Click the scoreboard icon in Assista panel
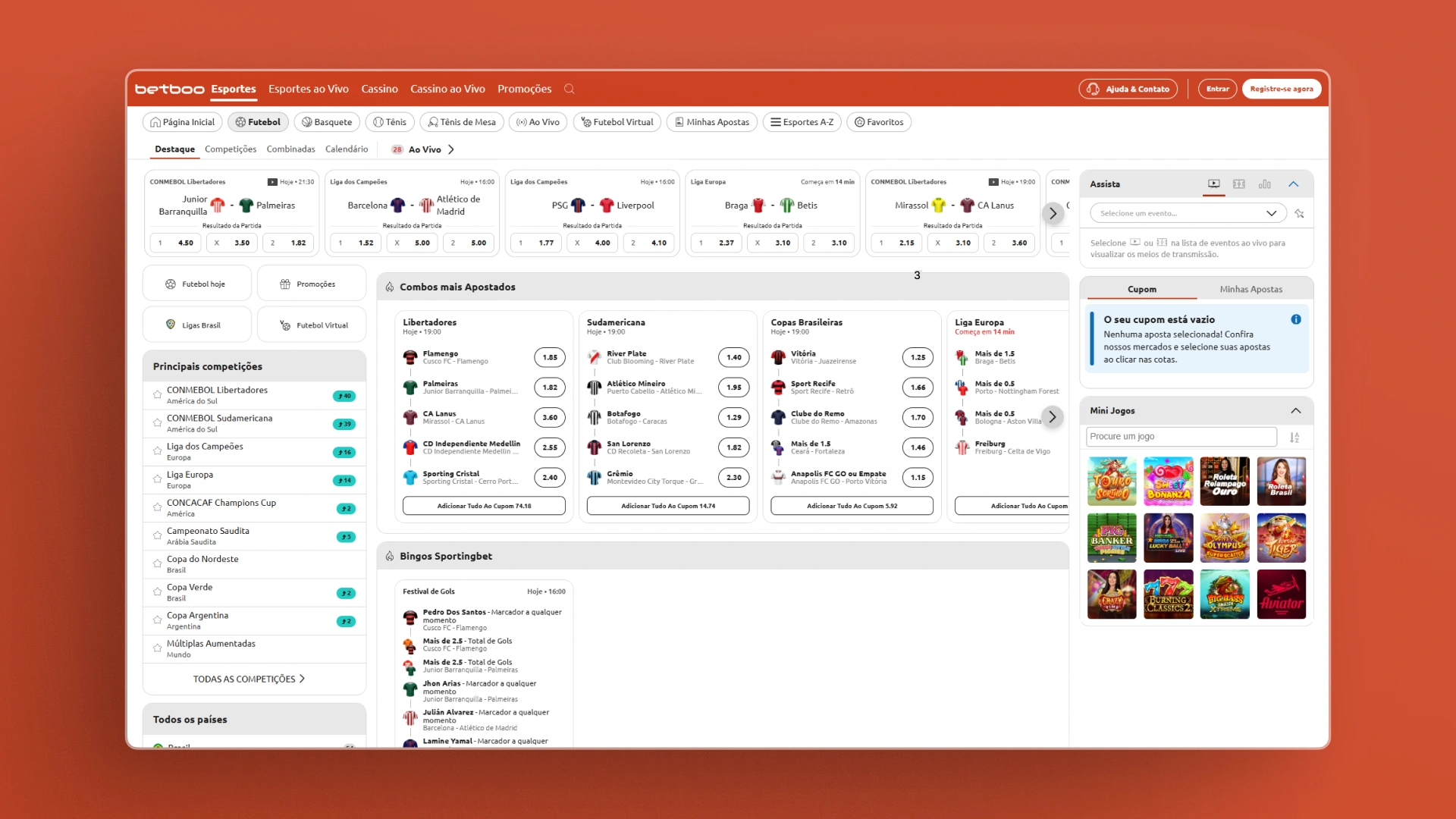1456x819 pixels. [x=1239, y=184]
